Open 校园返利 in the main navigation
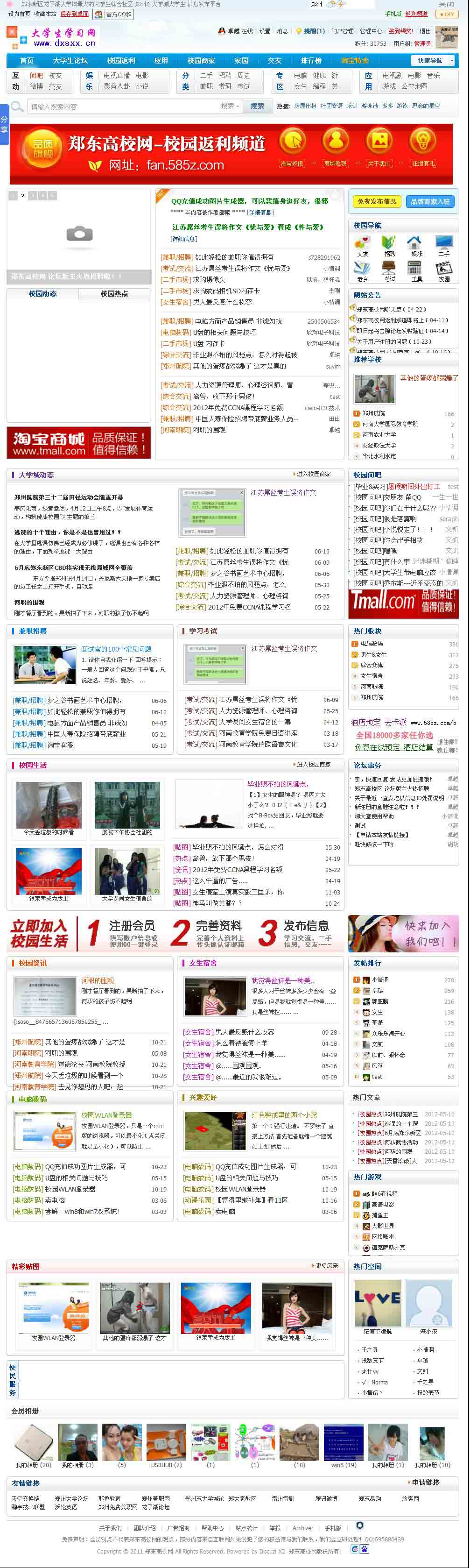This screenshot has width=470, height=1568. point(121,60)
